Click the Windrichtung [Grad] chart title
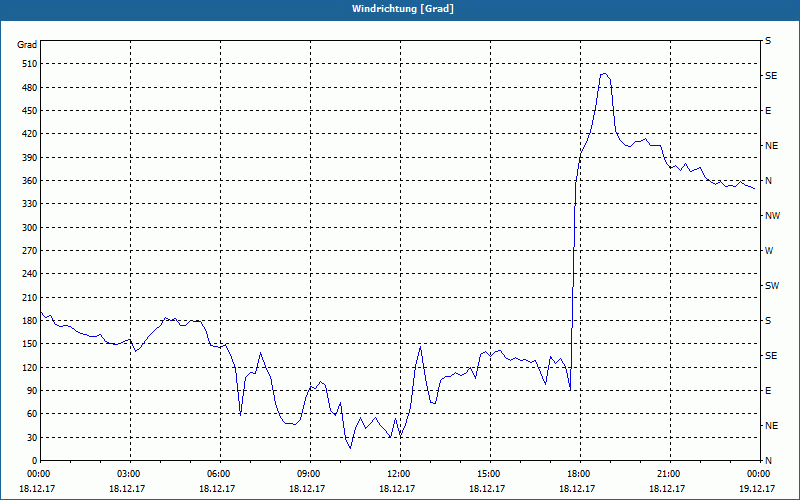Viewport: 800px width, 500px height. coord(403,9)
